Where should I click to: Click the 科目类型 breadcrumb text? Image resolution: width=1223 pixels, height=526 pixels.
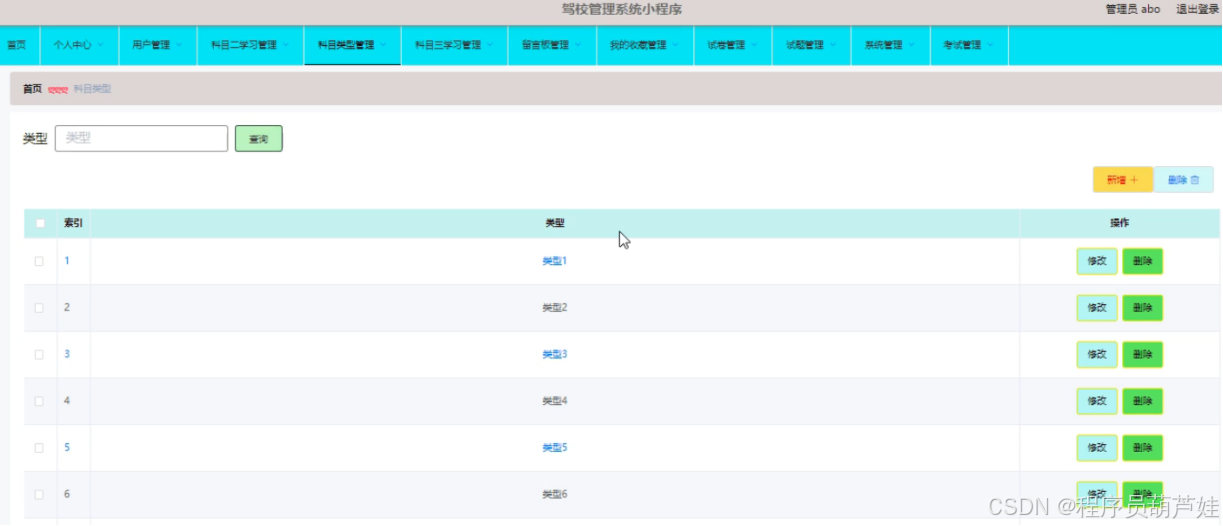(x=92, y=89)
